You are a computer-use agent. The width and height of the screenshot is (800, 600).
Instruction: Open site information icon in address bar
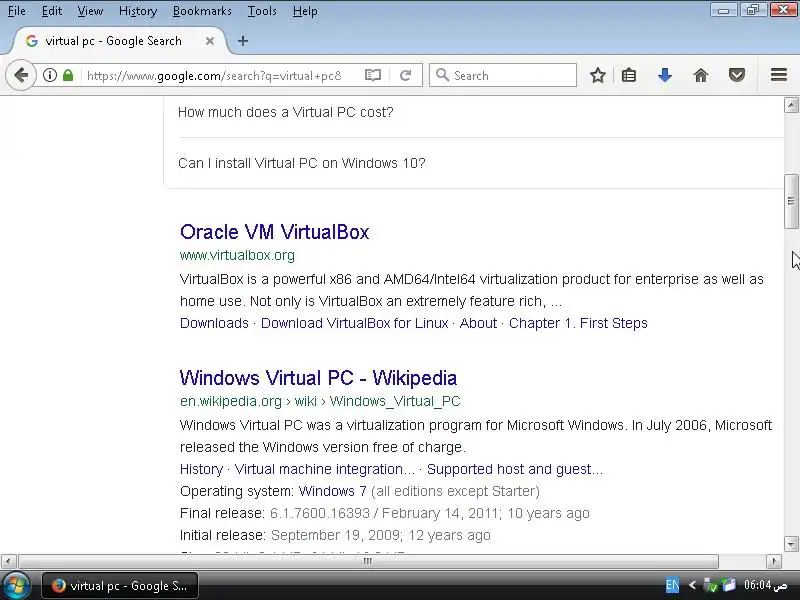(x=49, y=76)
